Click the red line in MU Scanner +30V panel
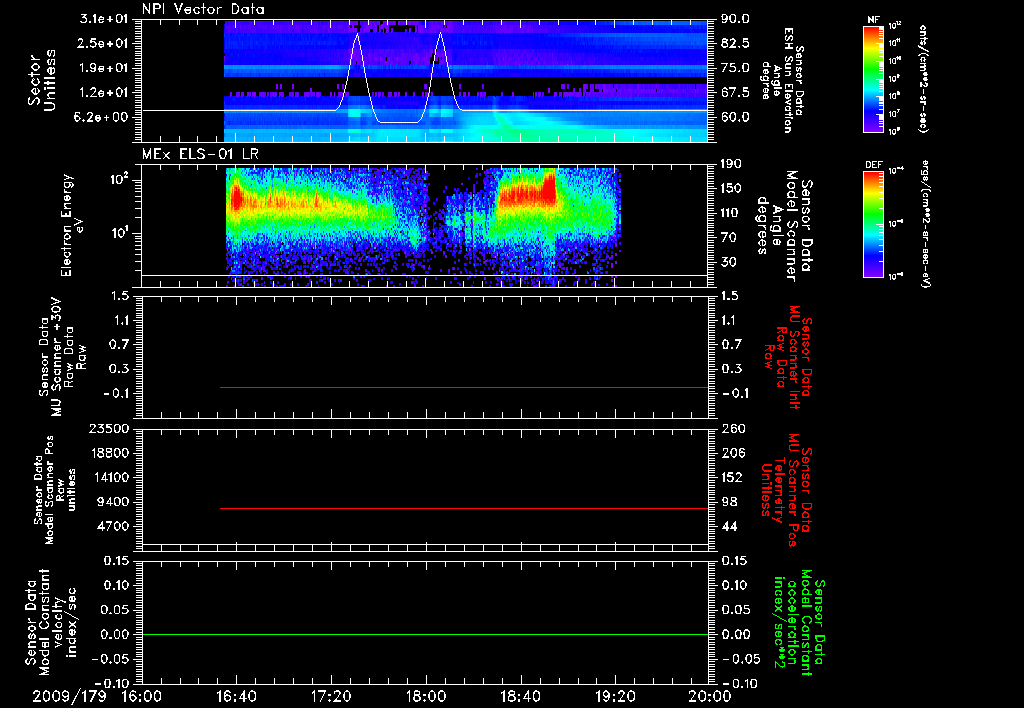 point(464,387)
